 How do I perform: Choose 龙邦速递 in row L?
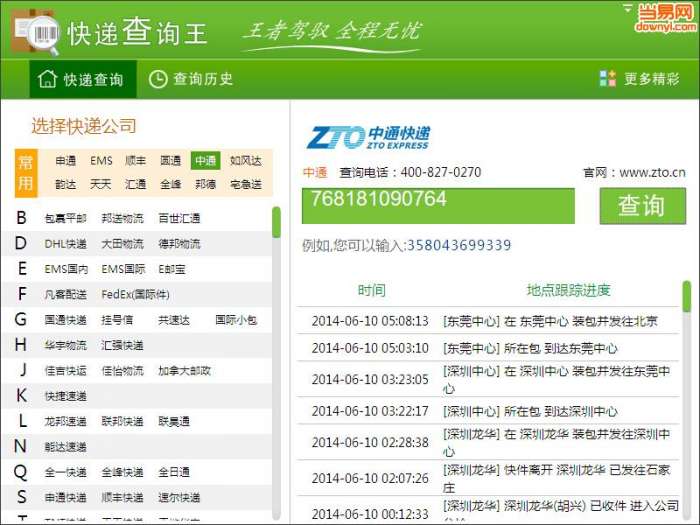pyautogui.click(x=66, y=421)
